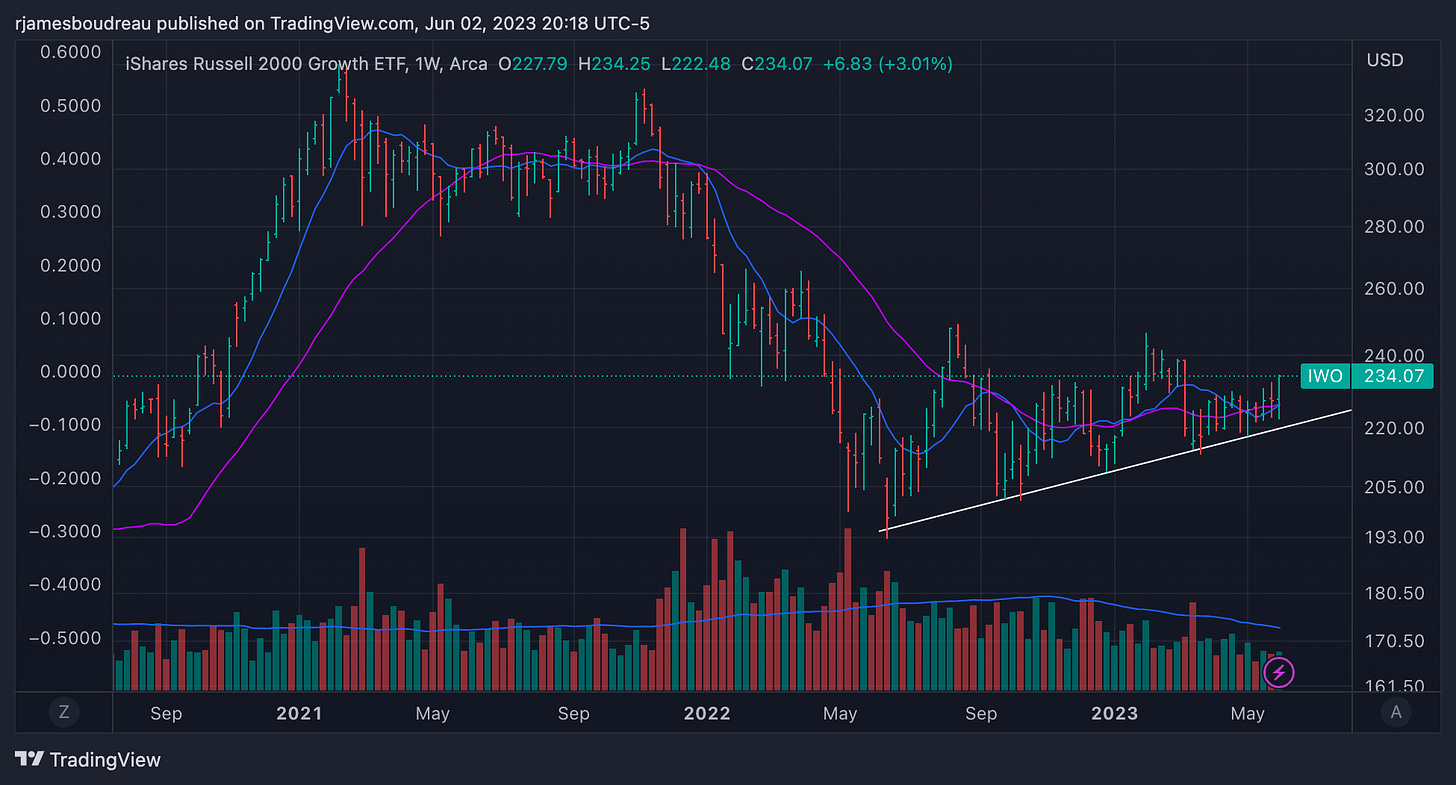Click the 240.00 price axis label
The image size is (1456, 785).
click(x=1395, y=356)
